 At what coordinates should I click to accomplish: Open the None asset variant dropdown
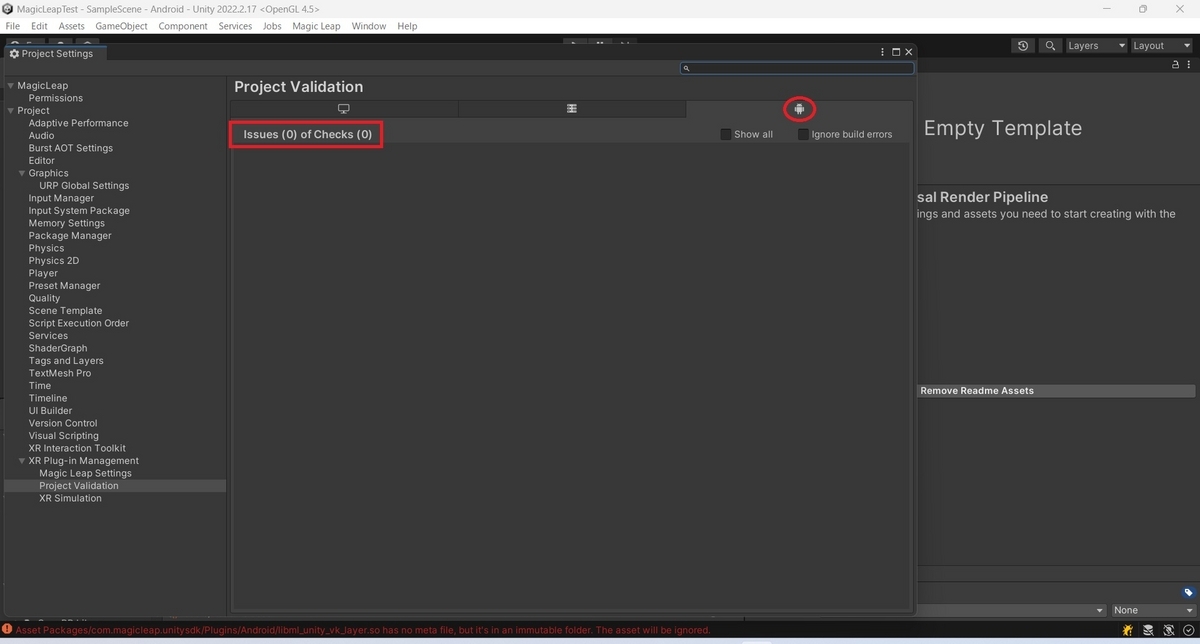click(1154, 610)
